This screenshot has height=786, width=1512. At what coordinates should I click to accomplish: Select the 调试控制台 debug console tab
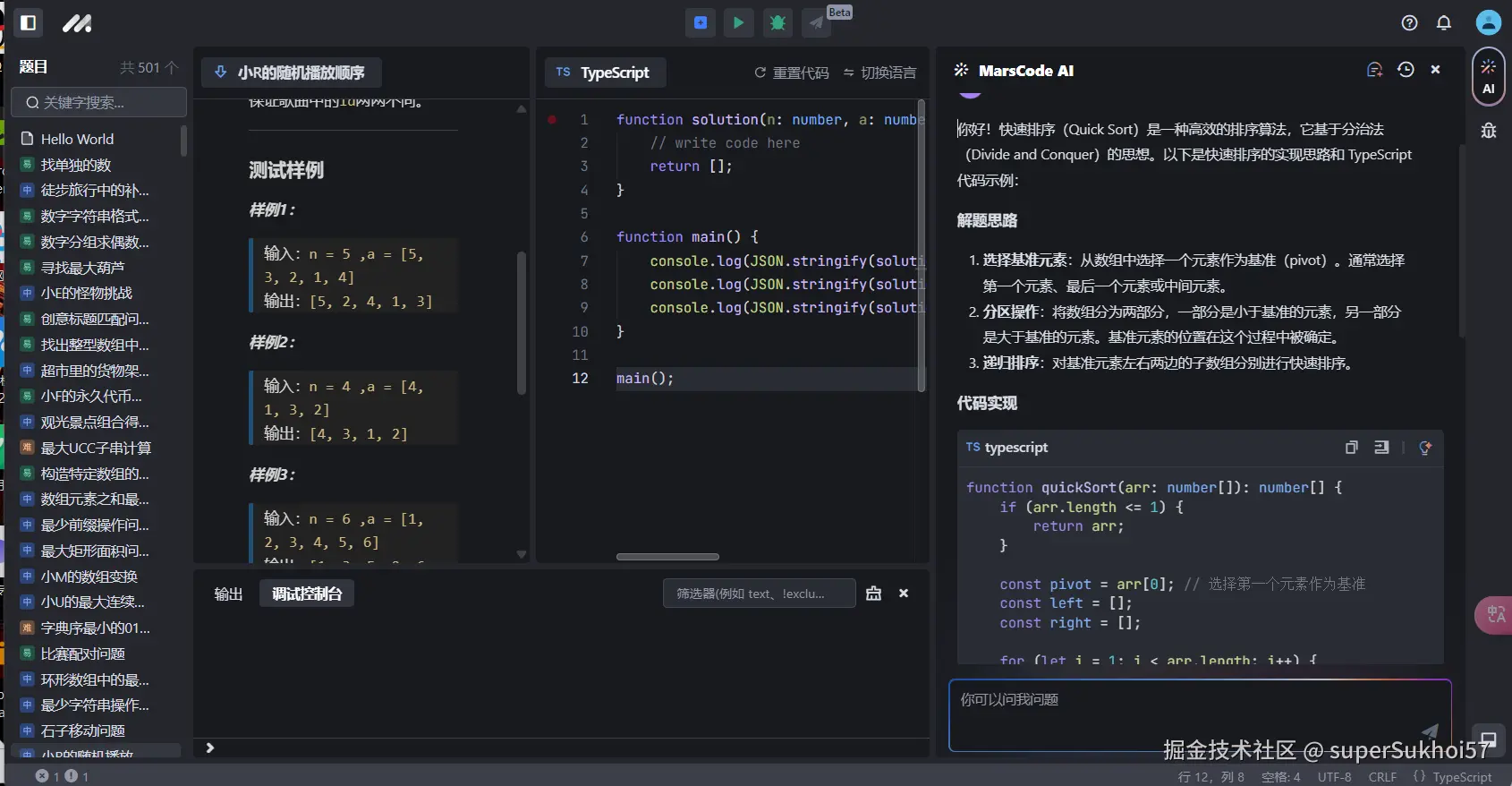(307, 594)
